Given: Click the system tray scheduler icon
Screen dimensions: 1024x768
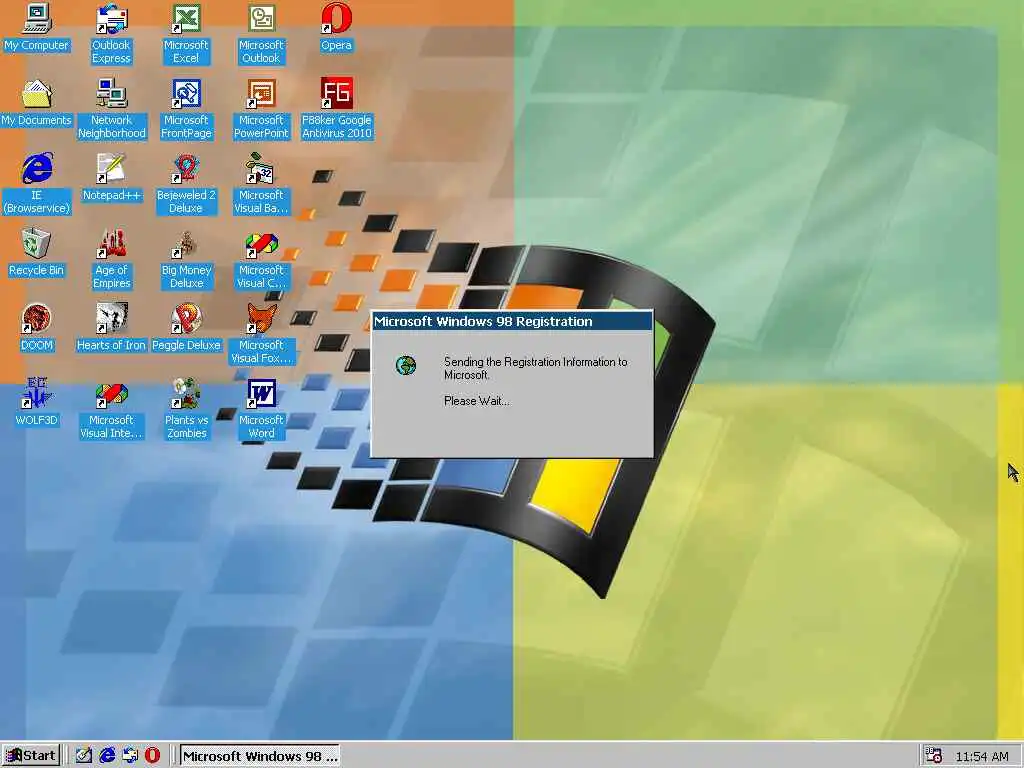Looking at the screenshot, I should 934,756.
